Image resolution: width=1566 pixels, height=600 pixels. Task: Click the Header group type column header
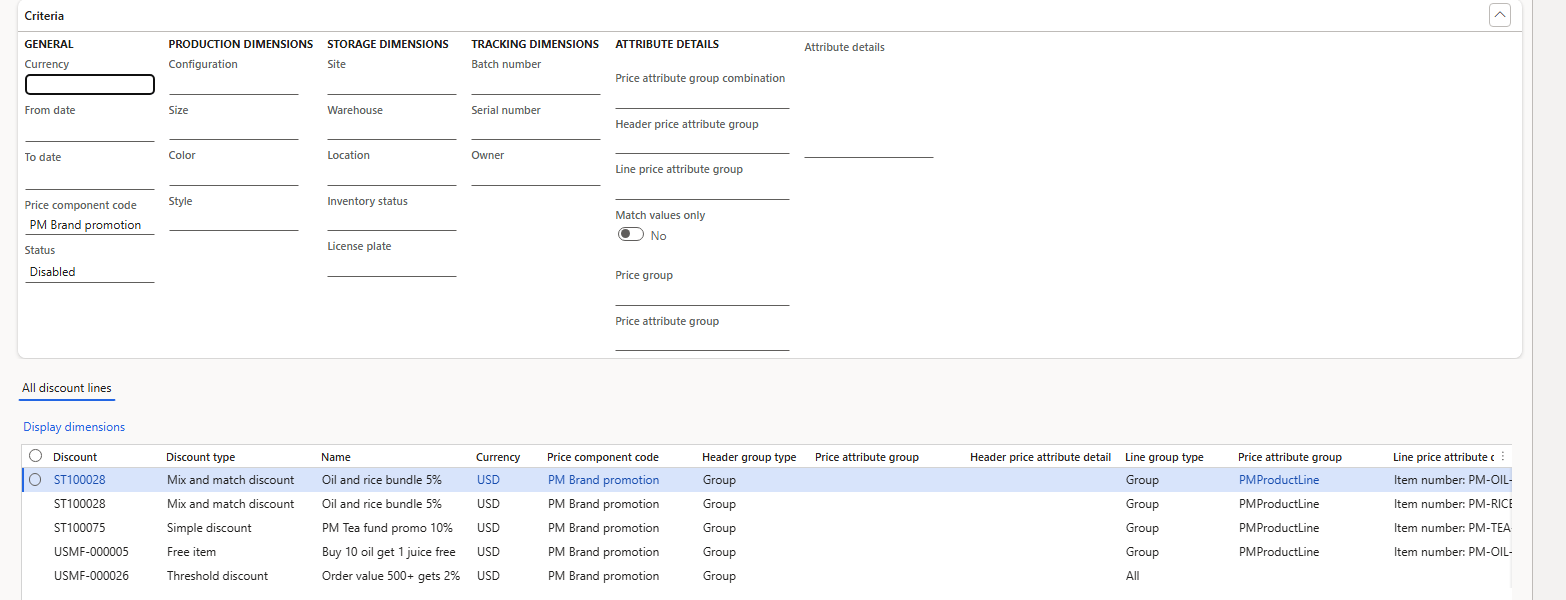tap(749, 457)
